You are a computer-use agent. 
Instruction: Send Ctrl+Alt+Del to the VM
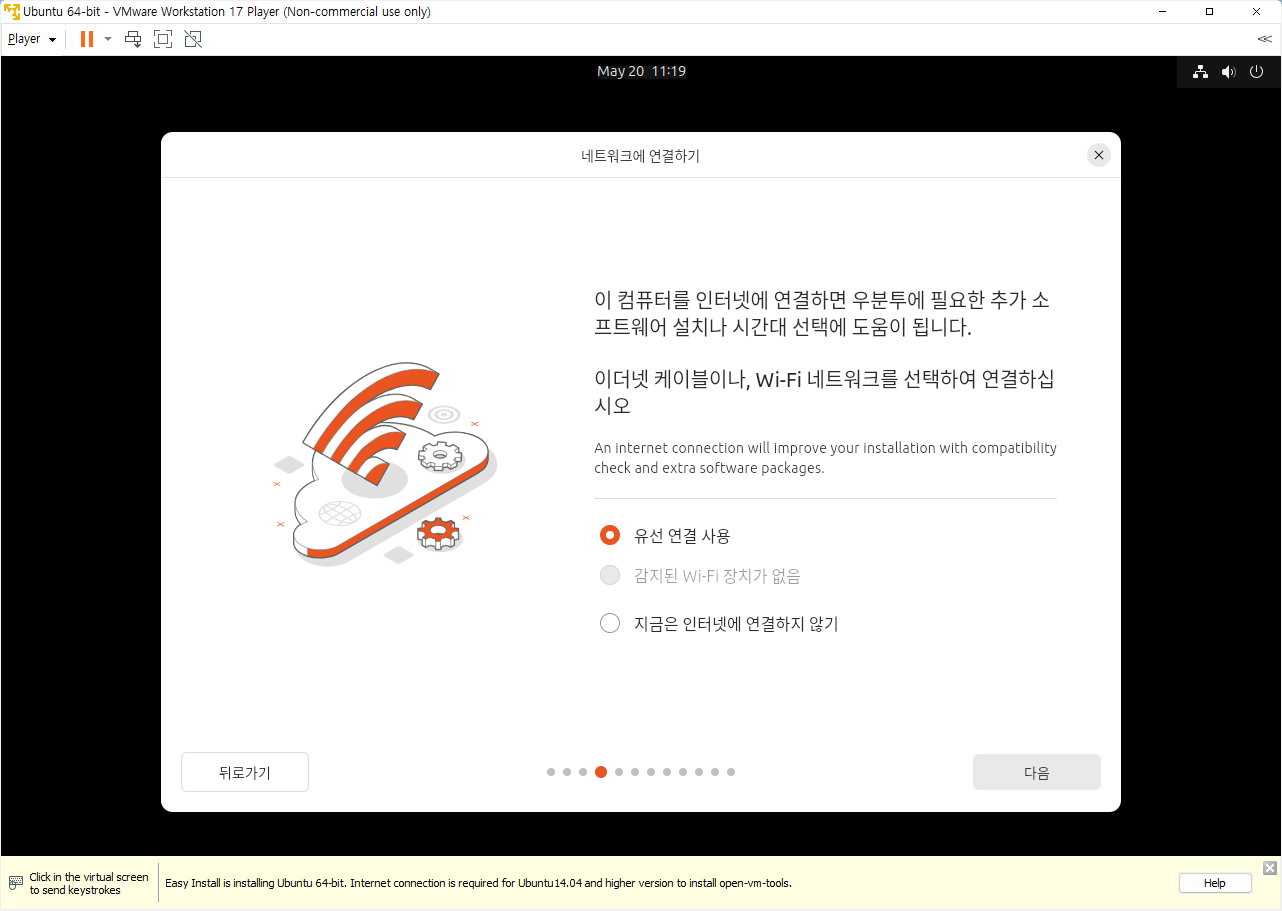click(133, 39)
